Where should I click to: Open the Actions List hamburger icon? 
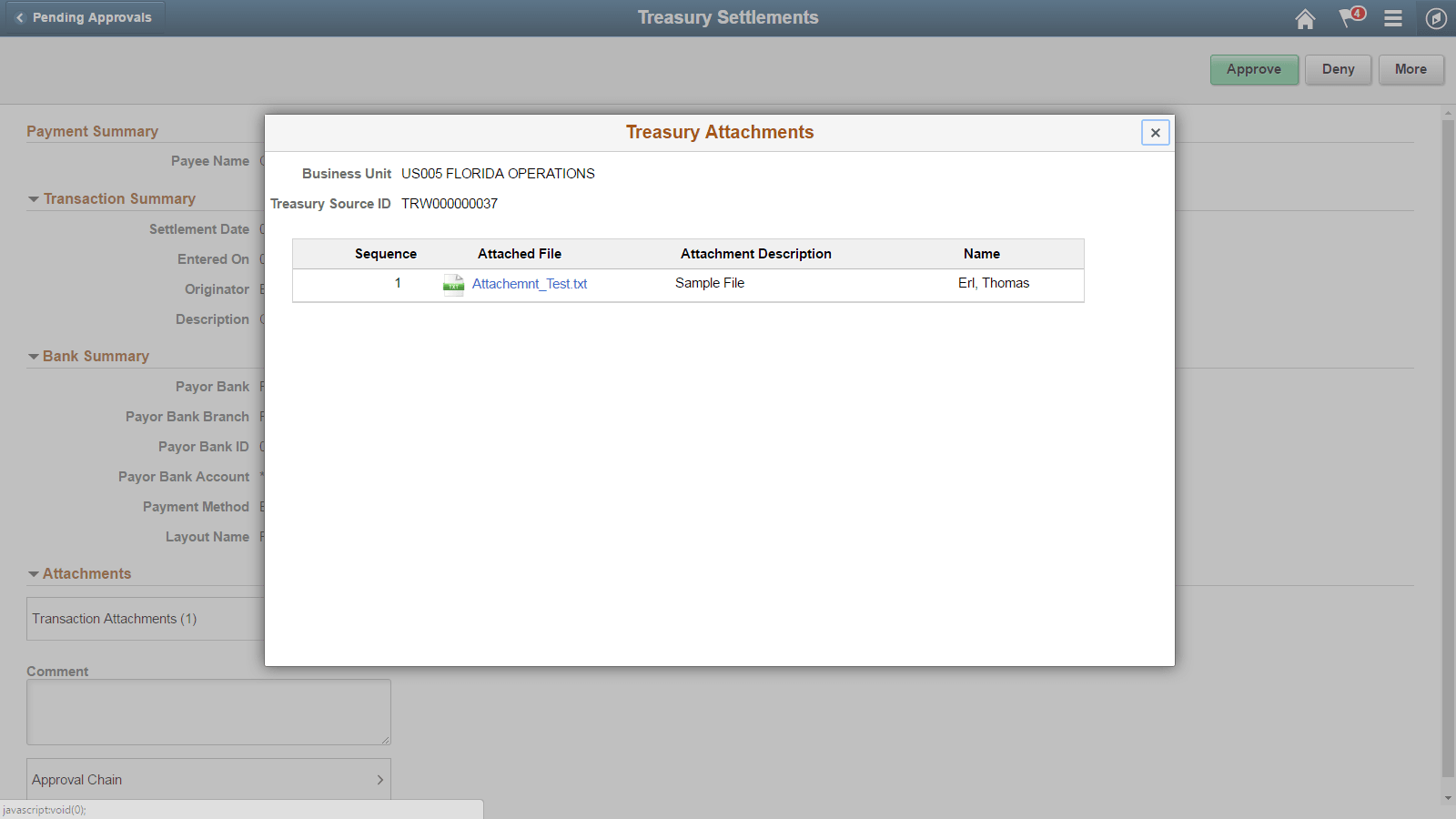pyautogui.click(x=1392, y=18)
